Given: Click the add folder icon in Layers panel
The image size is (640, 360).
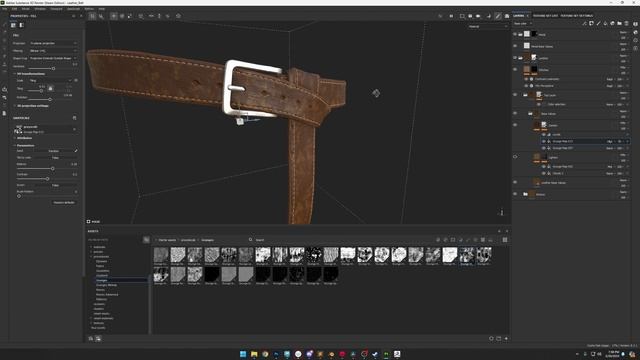Looking at the screenshot, I should coord(619,24).
